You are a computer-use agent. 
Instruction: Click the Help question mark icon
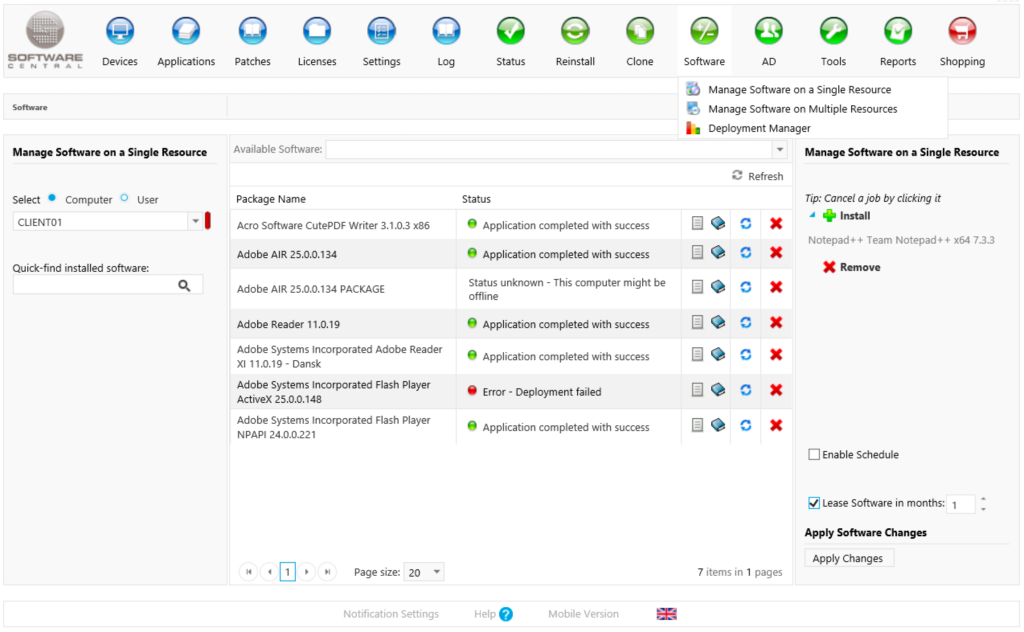506,614
